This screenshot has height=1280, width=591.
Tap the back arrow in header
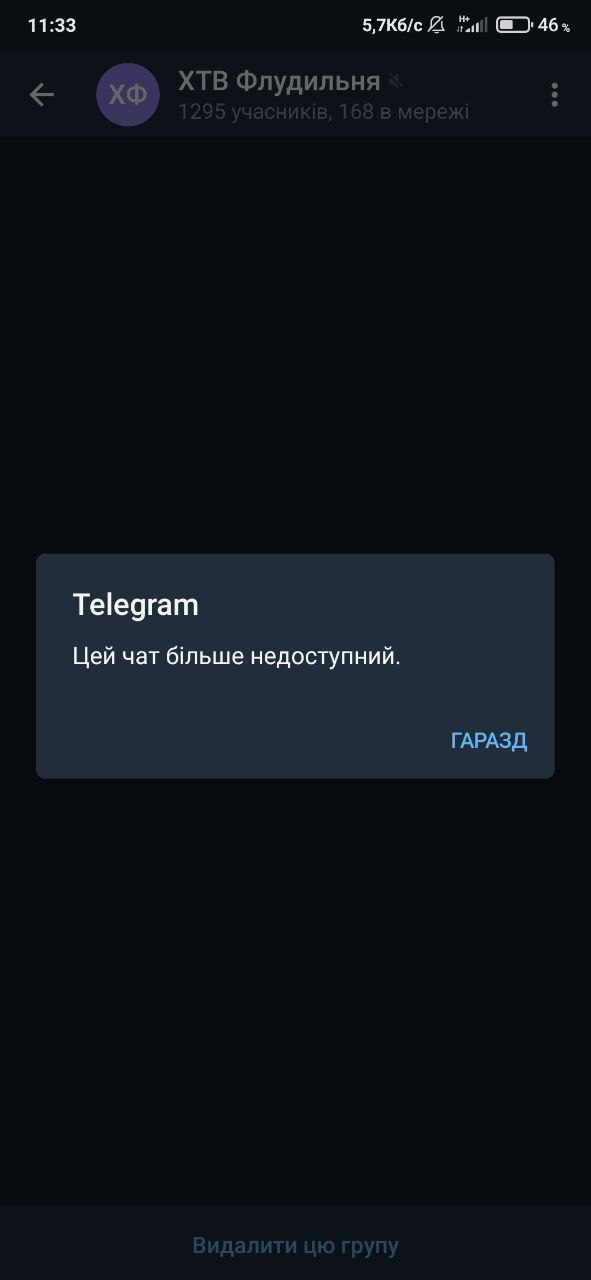pyautogui.click(x=41, y=95)
